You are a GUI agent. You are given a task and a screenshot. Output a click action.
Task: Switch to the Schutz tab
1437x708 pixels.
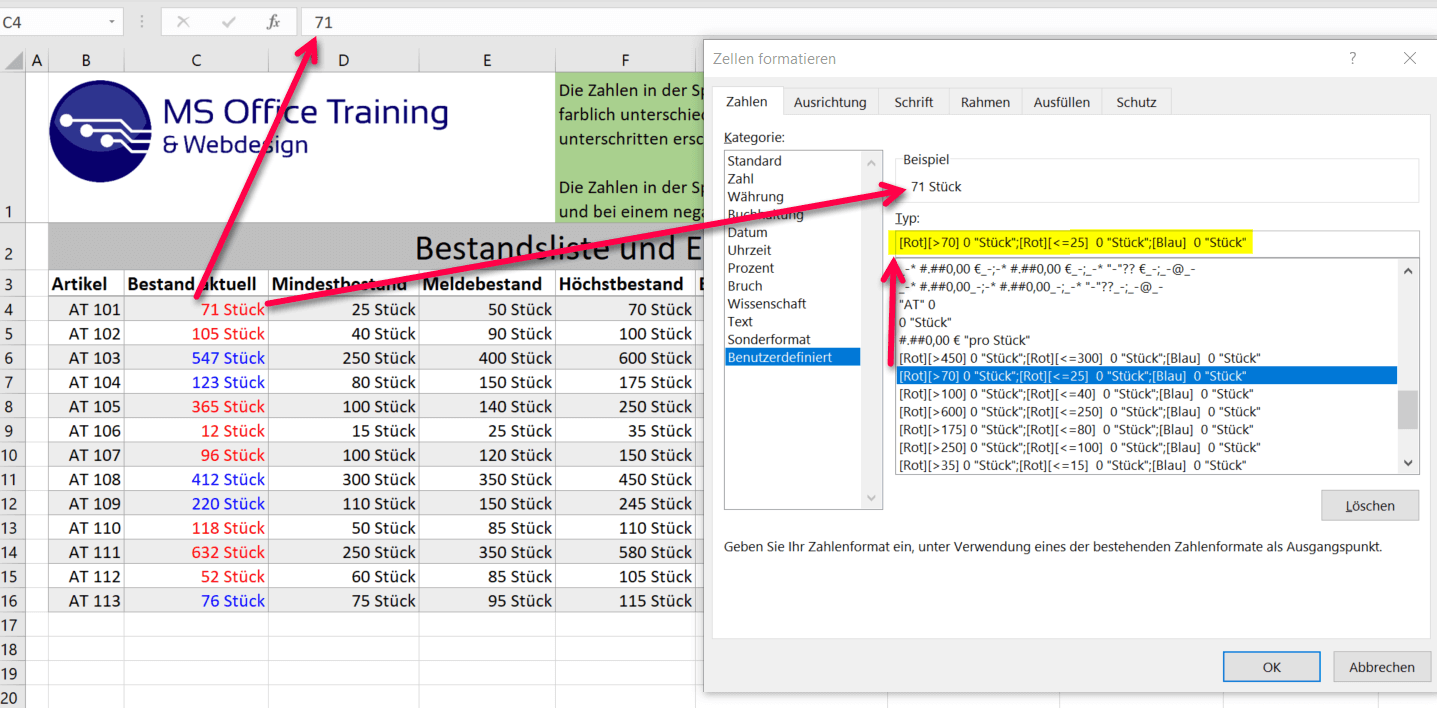pos(1136,102)
